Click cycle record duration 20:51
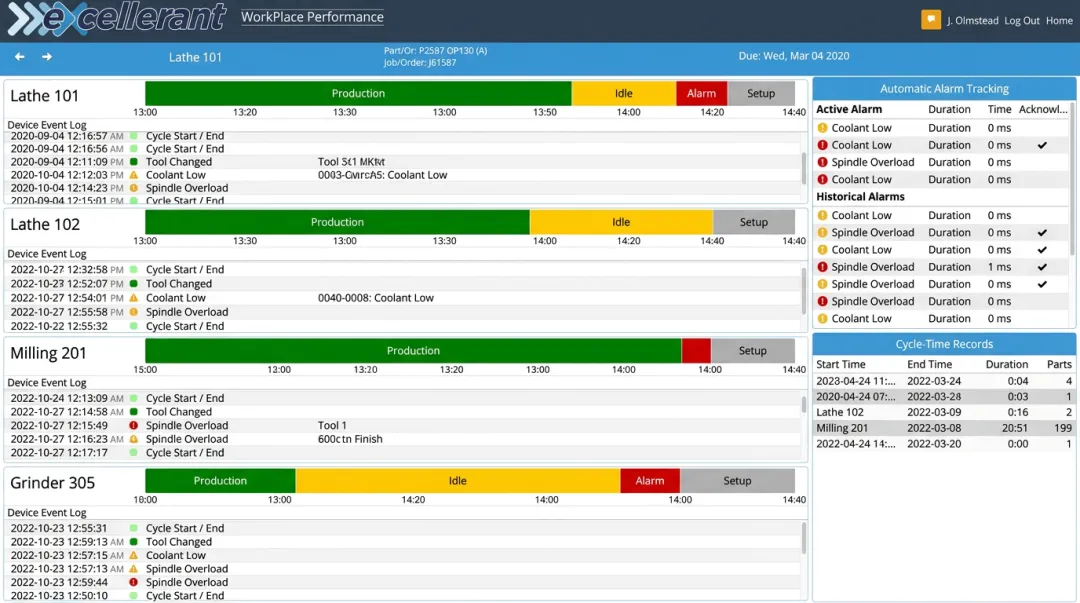 (x=1015, y=428)
